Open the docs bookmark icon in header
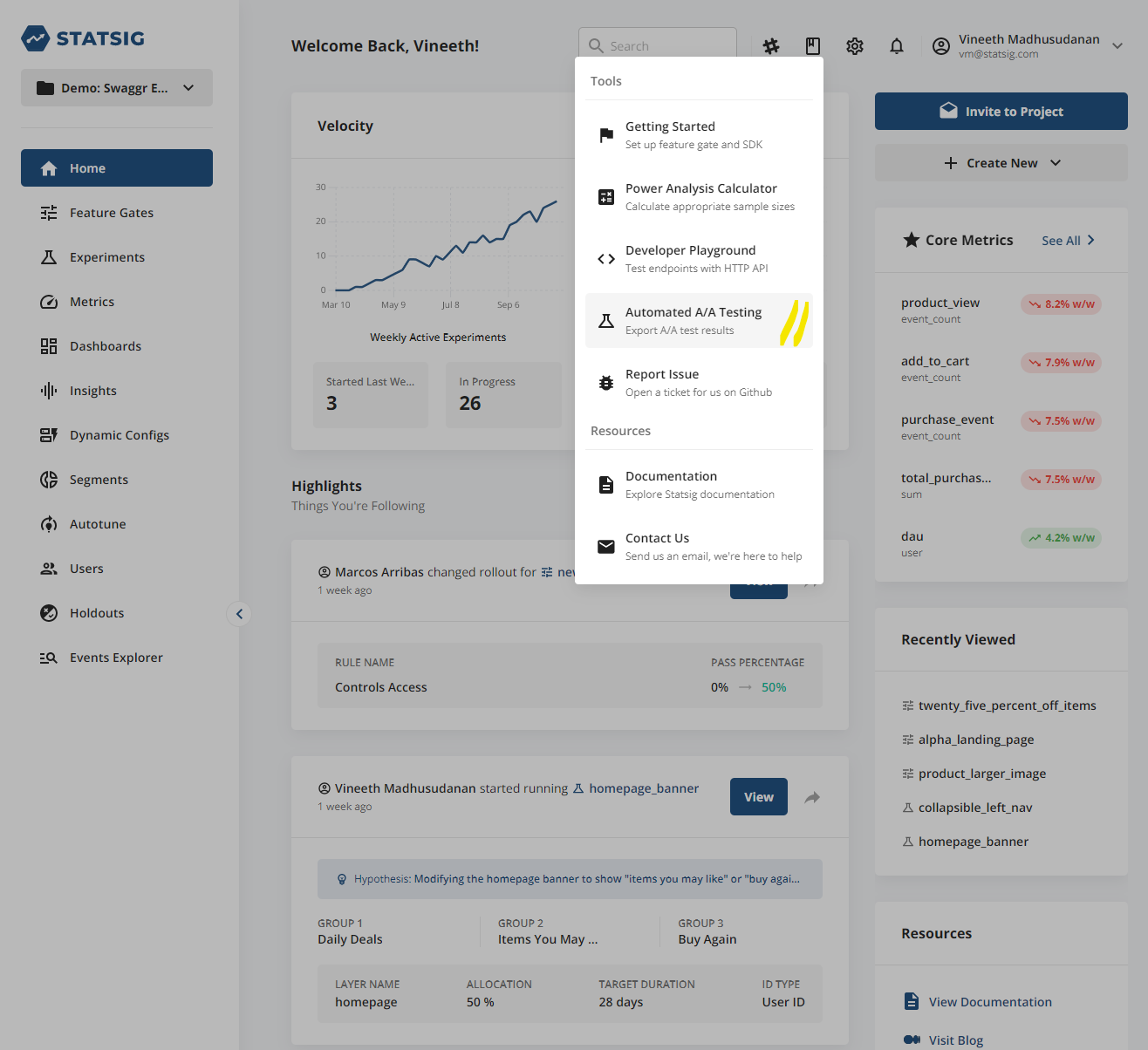The width and height of the screenshot is (1148, 1050). coord(813,46)
